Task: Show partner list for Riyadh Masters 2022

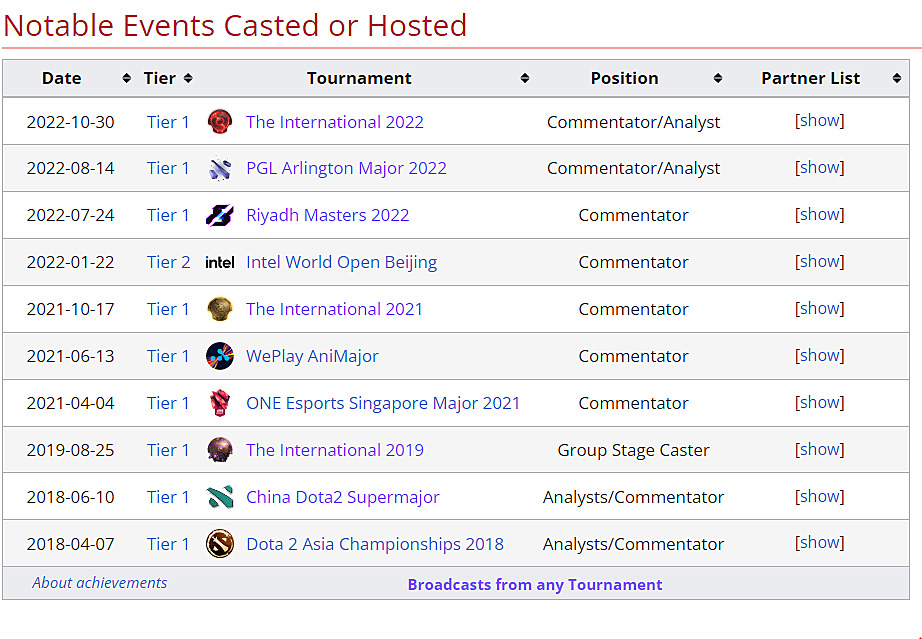Action: pyautogui.click(x=820, y=215)
